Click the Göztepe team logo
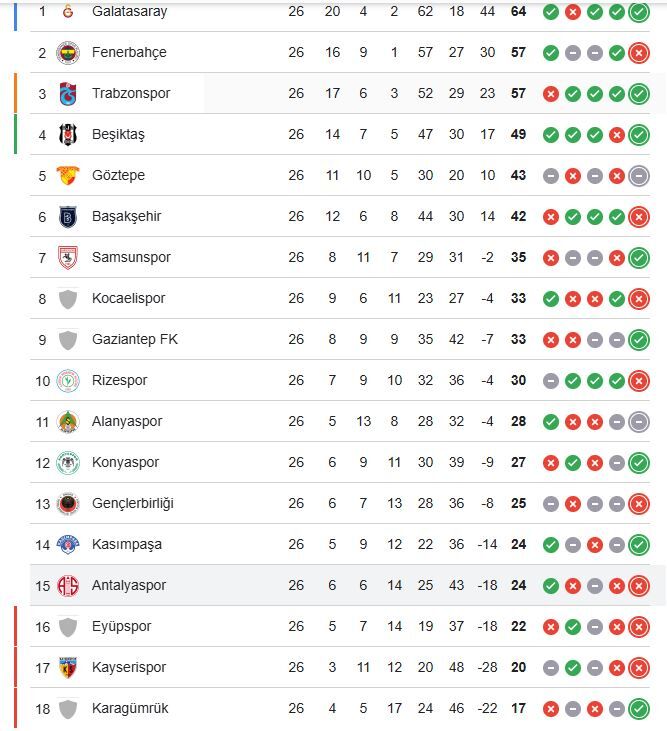This screenshot has height=731, width=667. (x=68, y=175)
